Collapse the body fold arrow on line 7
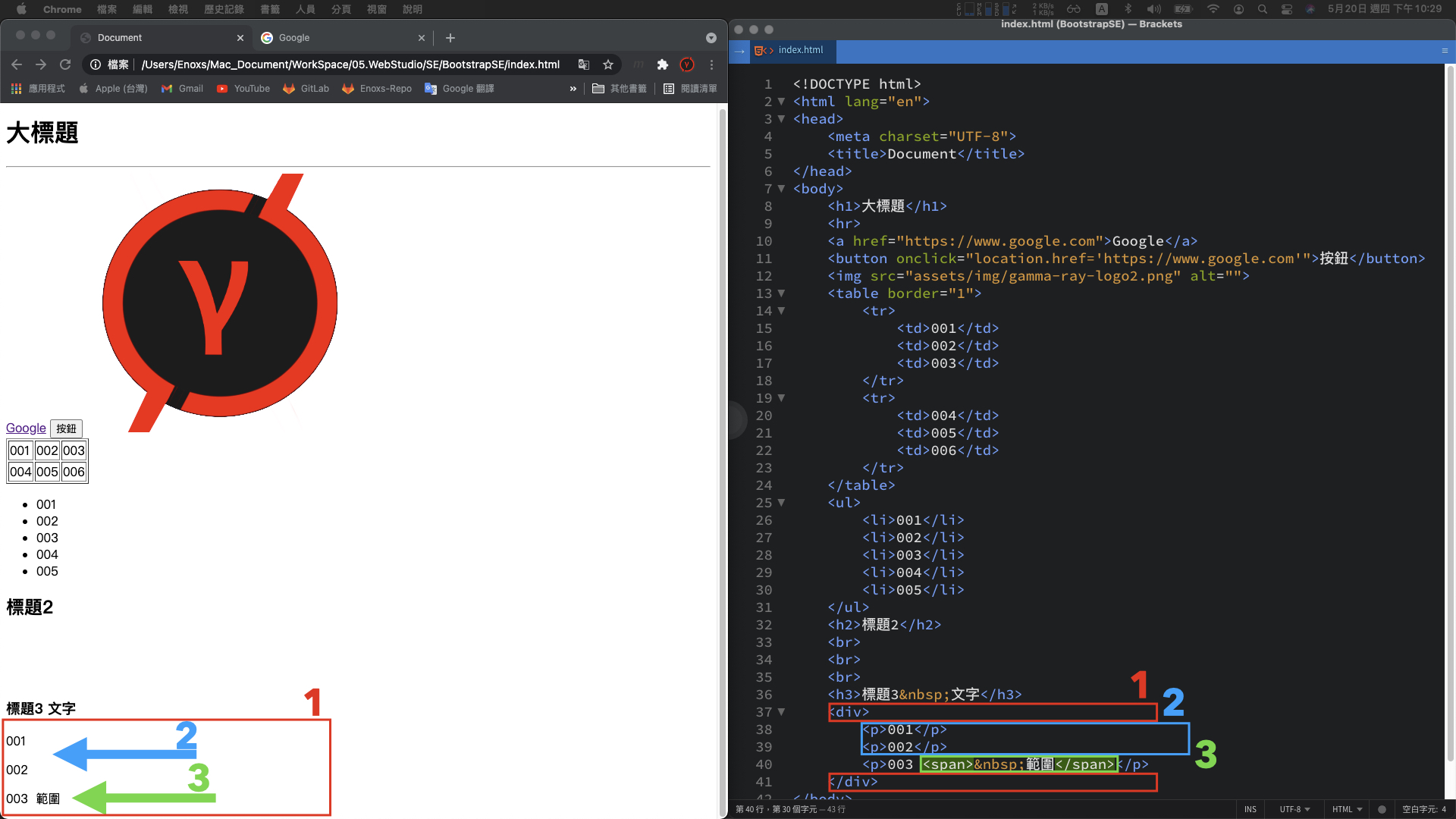 coord(781,189)
